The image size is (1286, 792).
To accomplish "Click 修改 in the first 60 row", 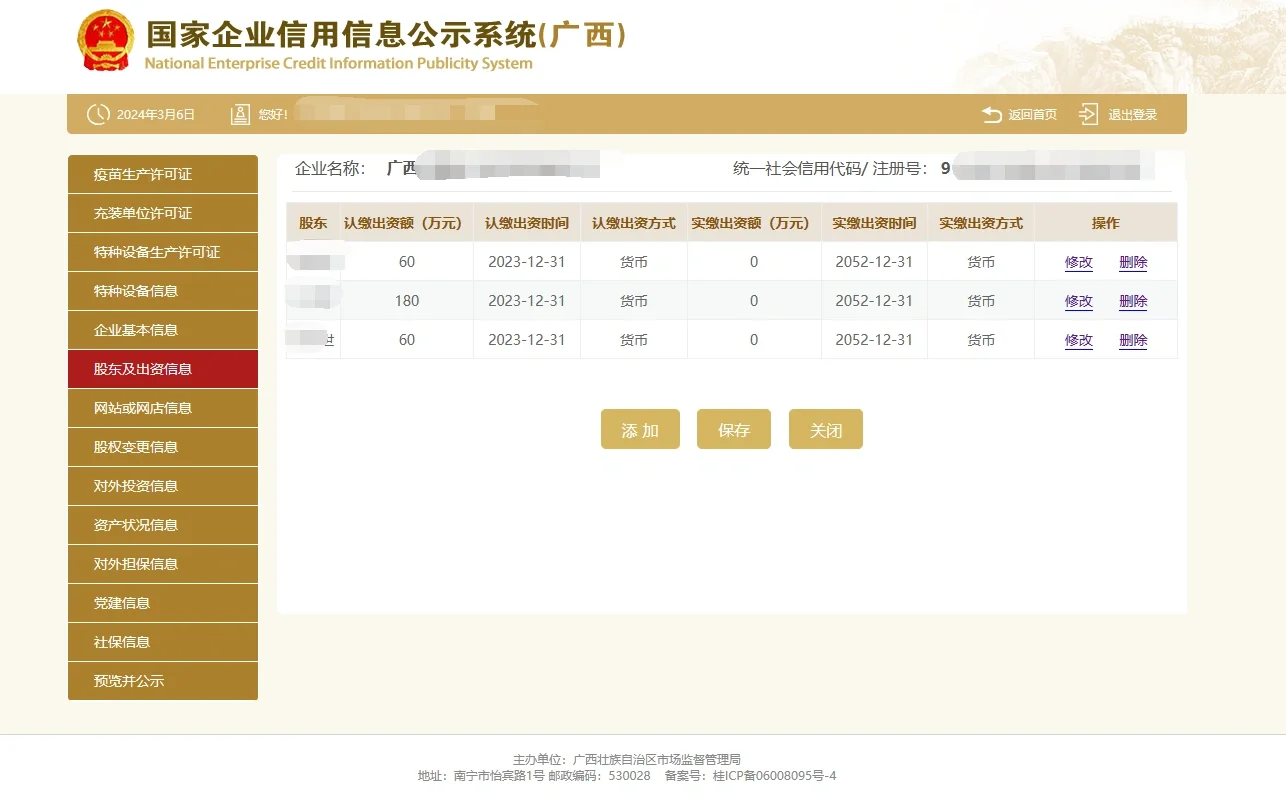I will (x=1079, y=263).
